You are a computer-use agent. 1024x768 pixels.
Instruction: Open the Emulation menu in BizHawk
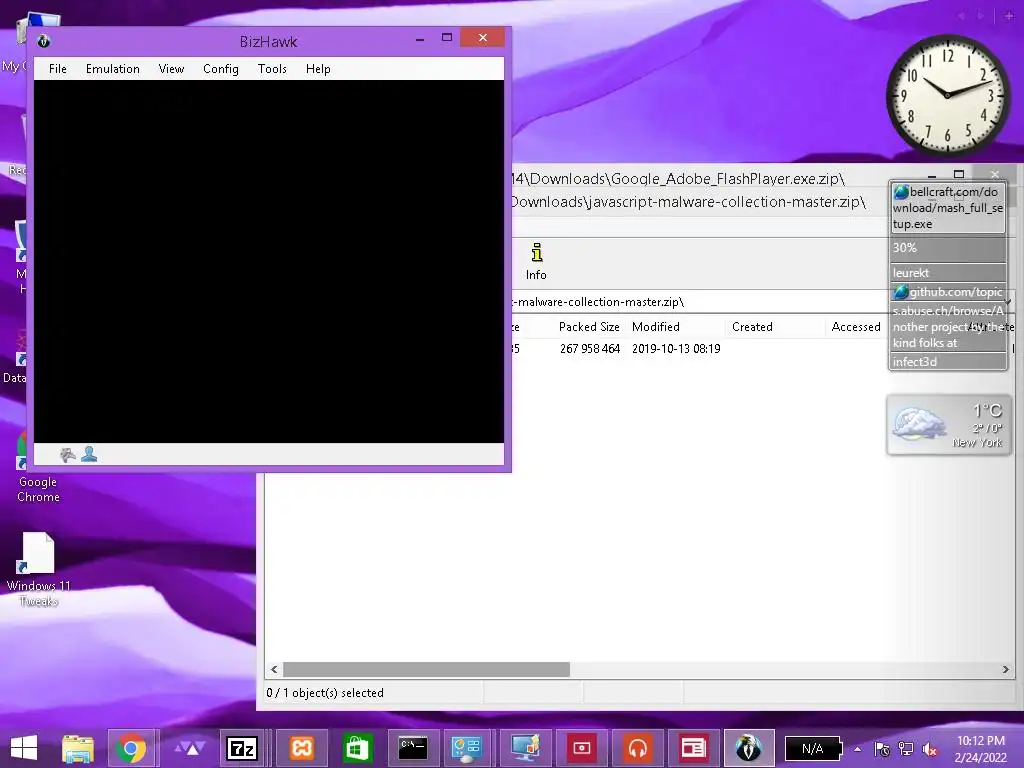[112, 69]
